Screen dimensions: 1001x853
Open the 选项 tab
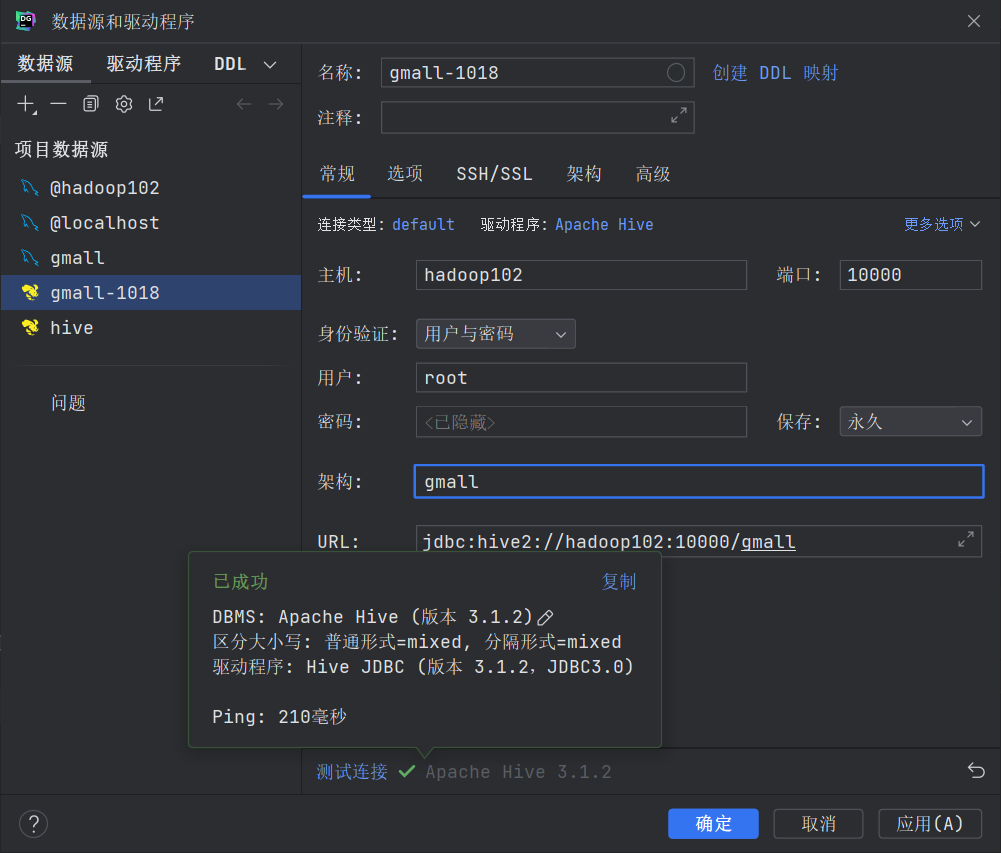tap(405, 174)
